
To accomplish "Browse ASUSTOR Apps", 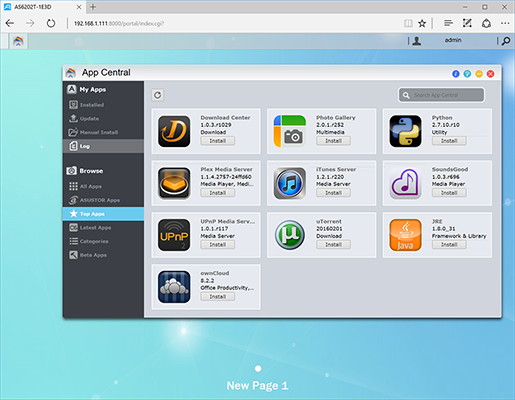I will tap(103, 200).
